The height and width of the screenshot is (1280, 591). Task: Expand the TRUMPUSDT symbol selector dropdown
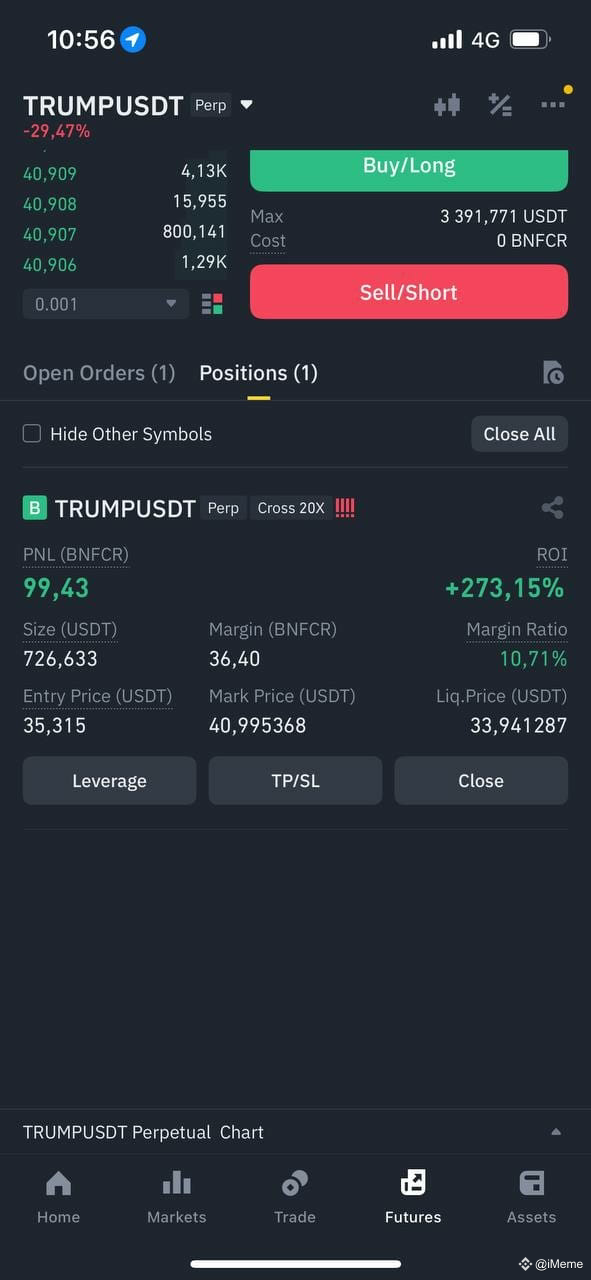246,104
